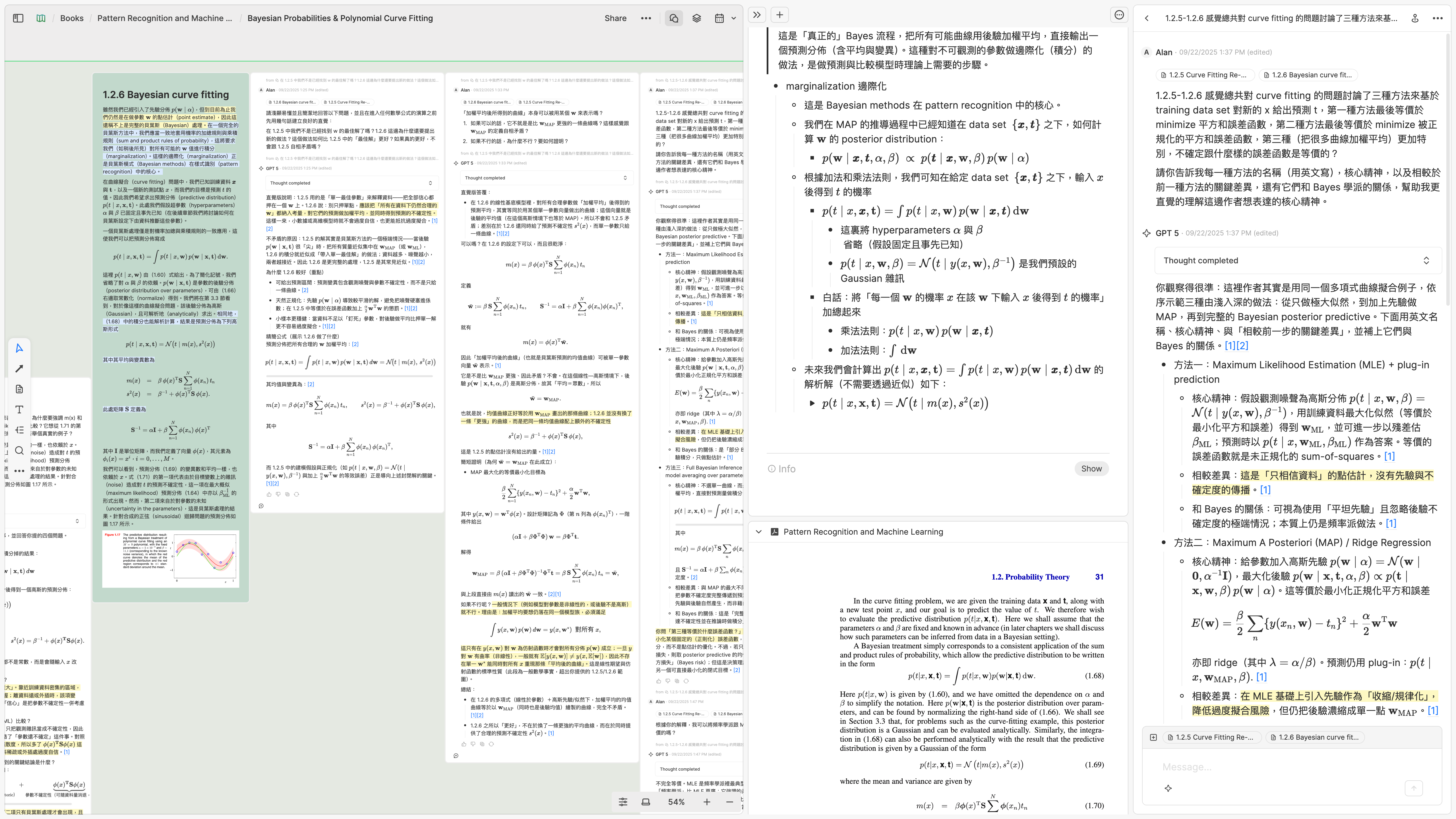
Task: Click the note card tool icon
Action: point(19,389)
